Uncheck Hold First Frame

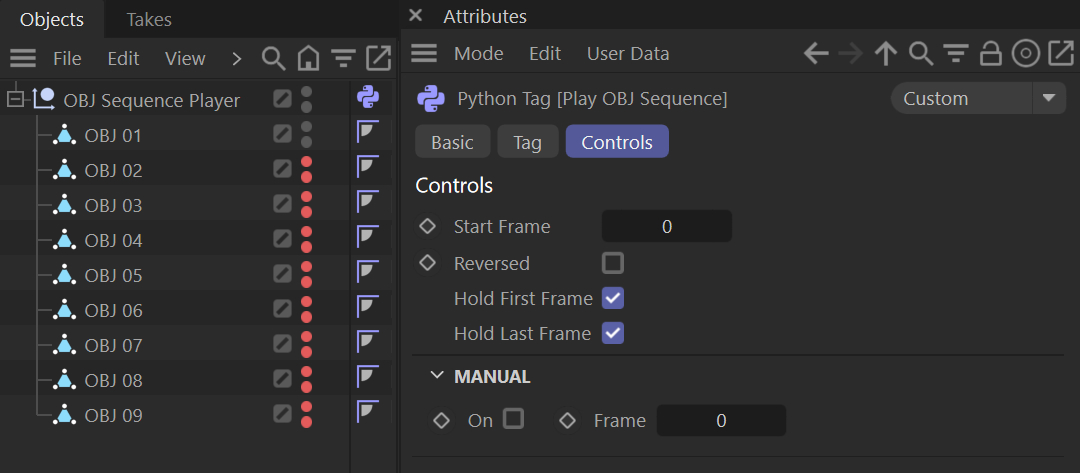(613, 298)
